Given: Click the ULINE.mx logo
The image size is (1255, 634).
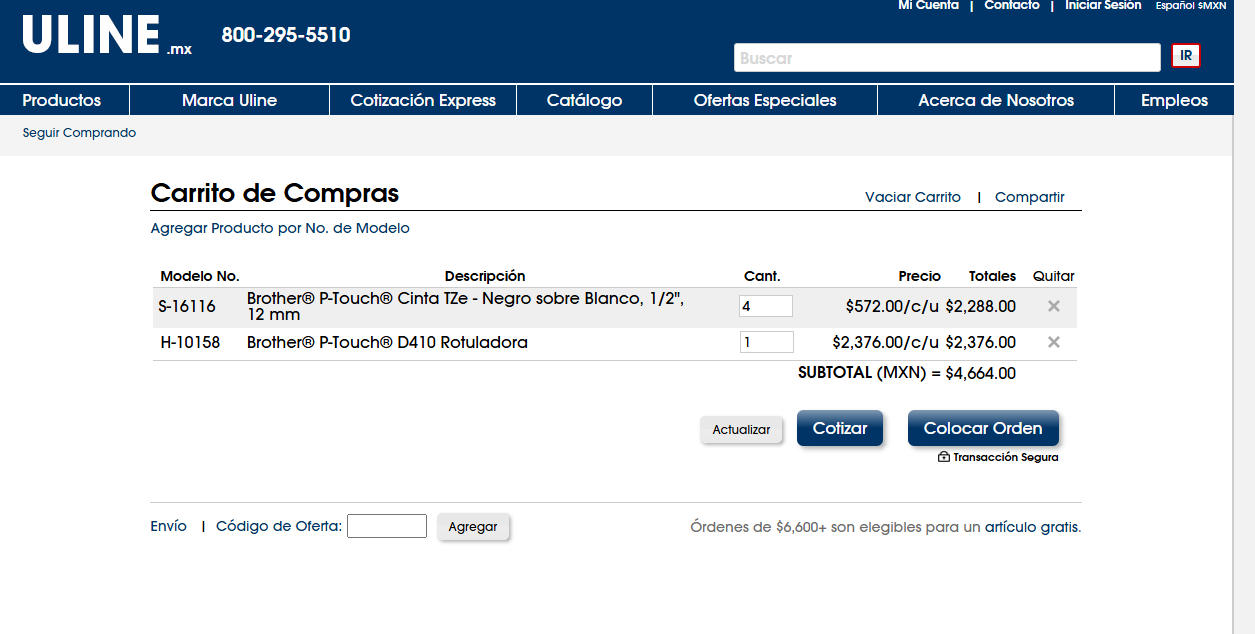Looking at the screenshot, I should [106, 36].
